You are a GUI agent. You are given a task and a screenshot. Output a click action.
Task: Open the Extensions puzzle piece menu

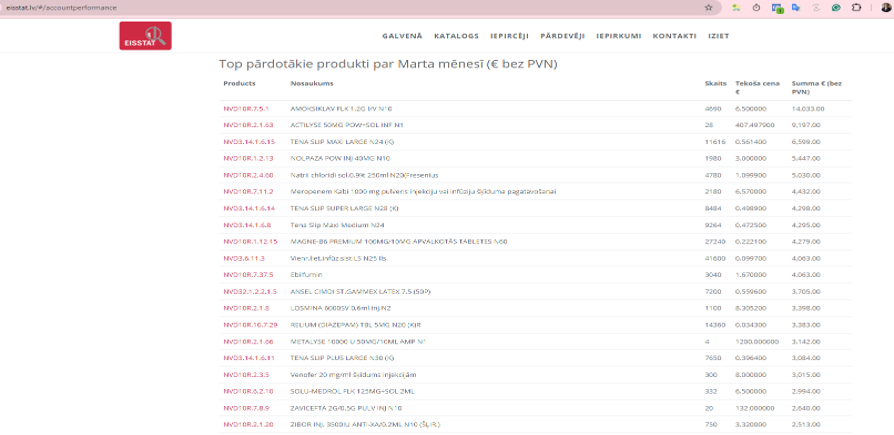tap(856, 8)
